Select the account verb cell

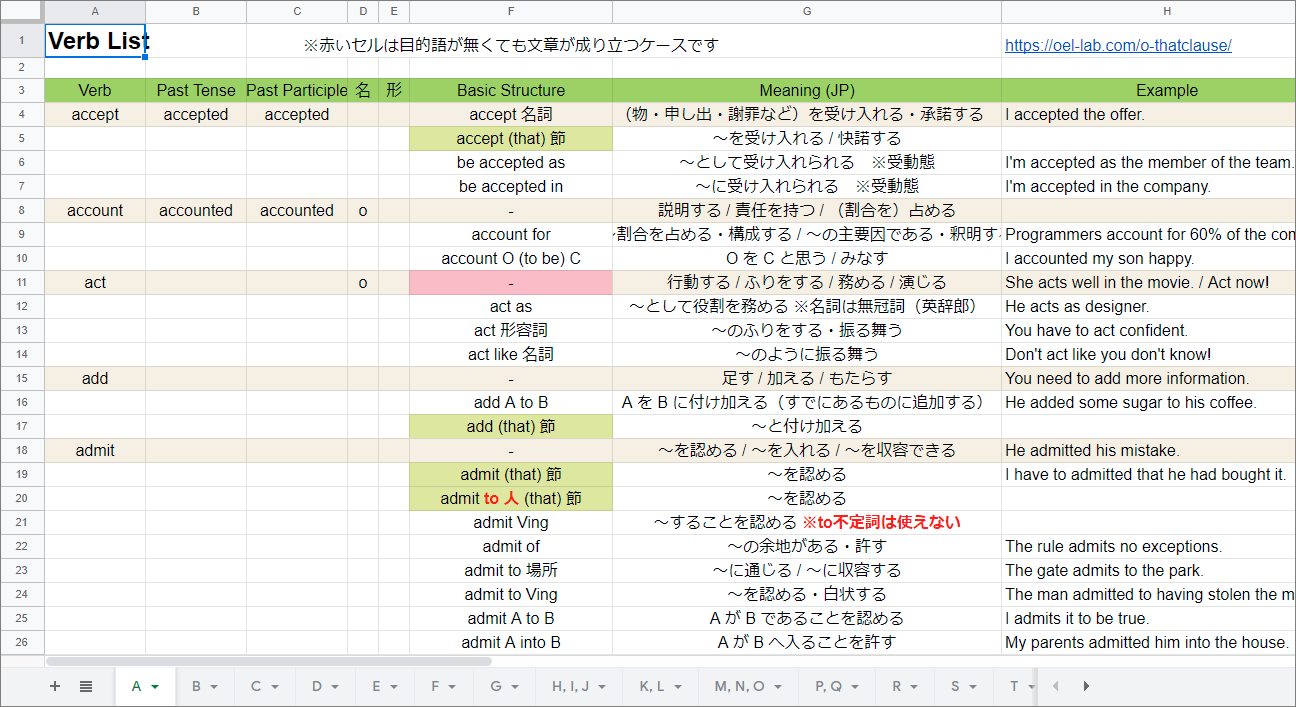point(95,210)
